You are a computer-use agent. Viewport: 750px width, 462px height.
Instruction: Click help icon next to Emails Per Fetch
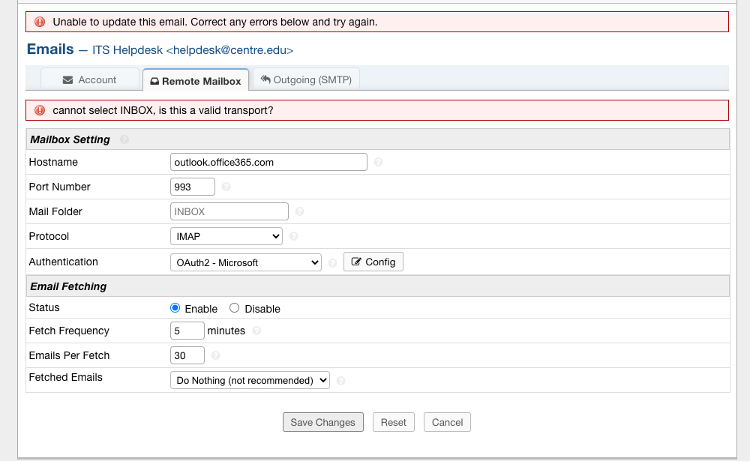[216, 355]
